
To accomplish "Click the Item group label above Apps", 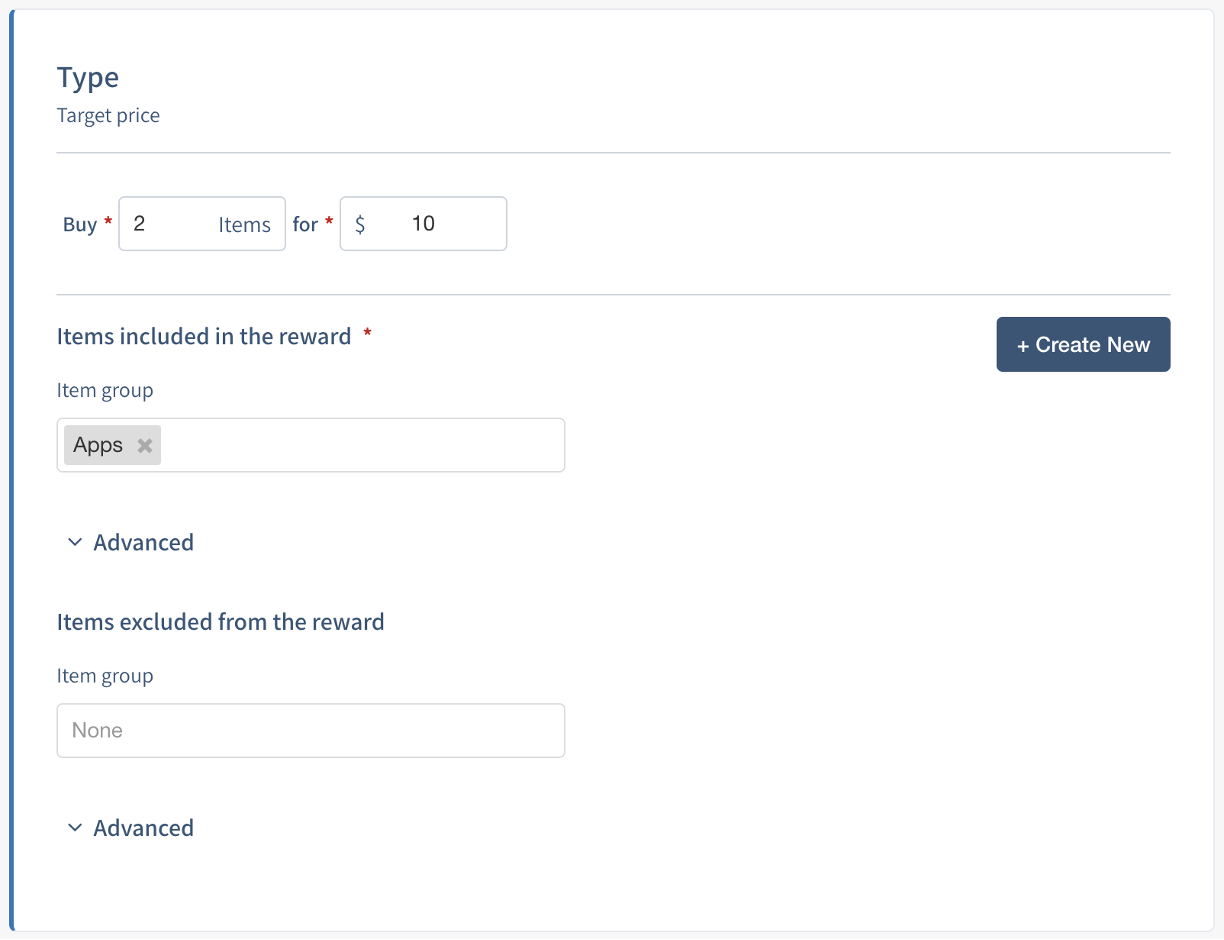I will click(x=105, y=390).
